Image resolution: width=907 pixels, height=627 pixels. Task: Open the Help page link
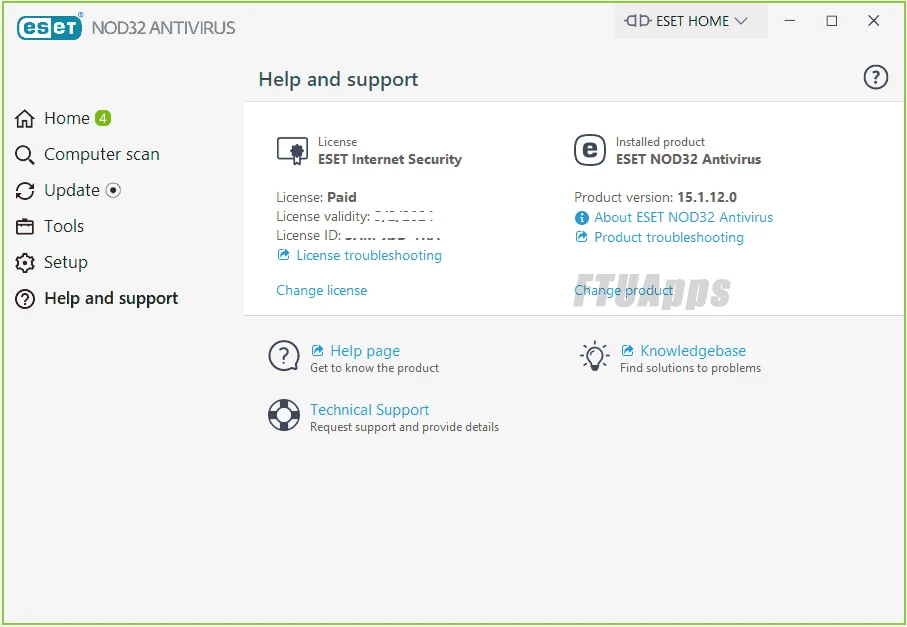pyautogui.click(x=365, y=351)
